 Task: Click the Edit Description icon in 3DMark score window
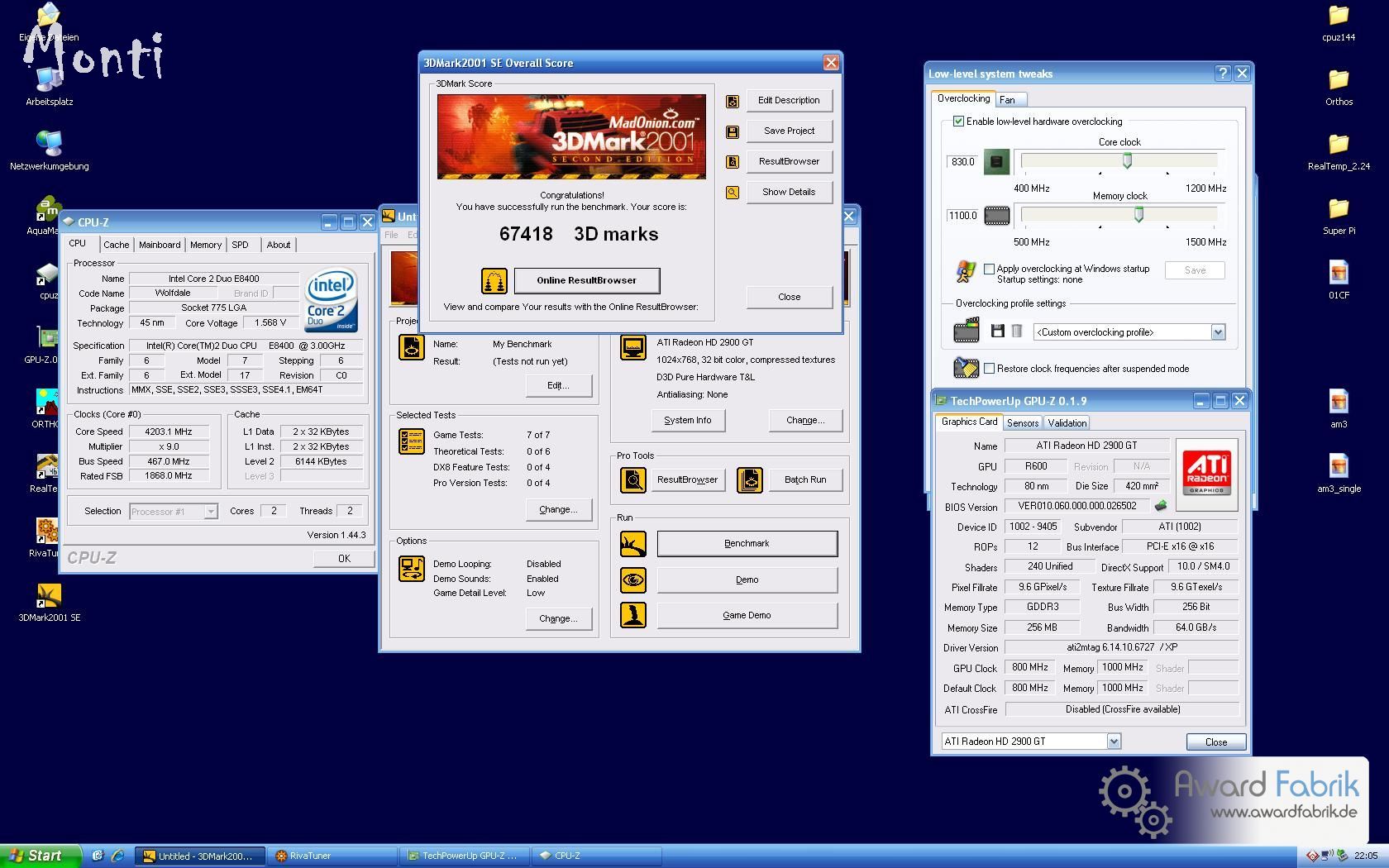point(733,101)
